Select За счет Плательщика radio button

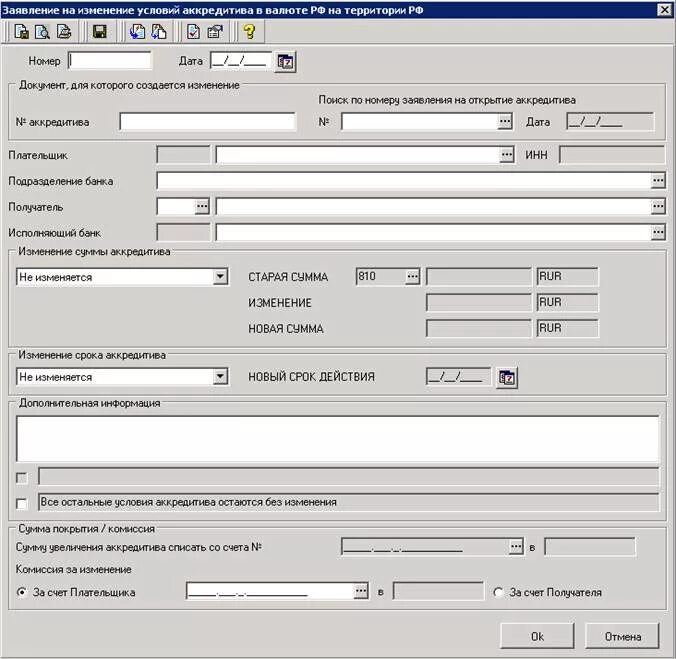pos(22,592)
